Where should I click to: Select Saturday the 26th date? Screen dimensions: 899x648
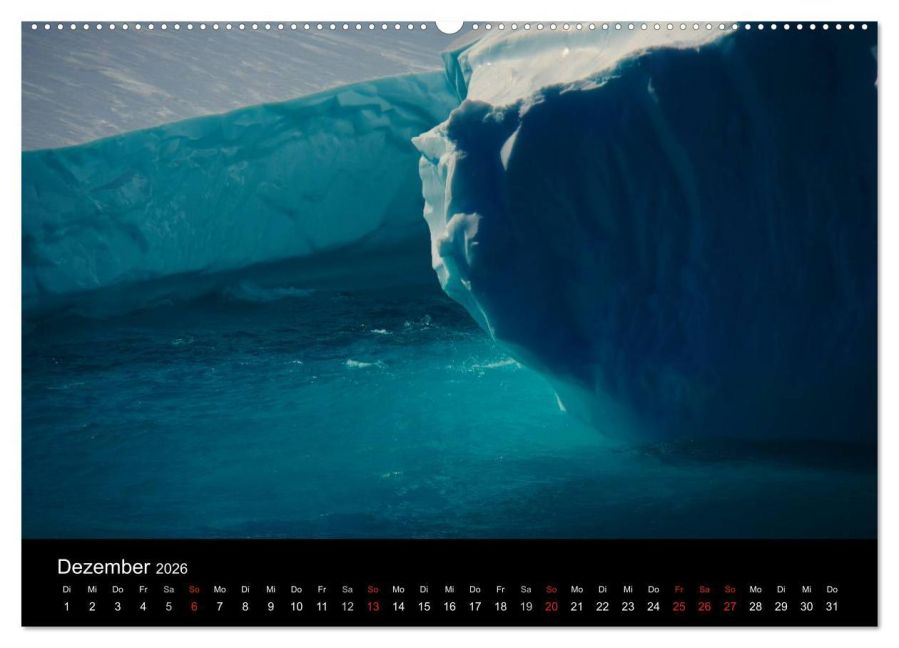pos(705,606)
